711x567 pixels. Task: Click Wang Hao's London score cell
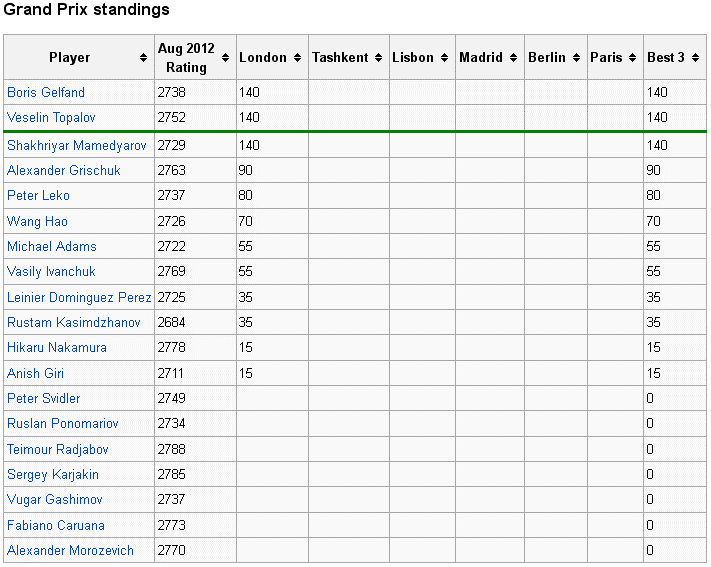[270, 221]
